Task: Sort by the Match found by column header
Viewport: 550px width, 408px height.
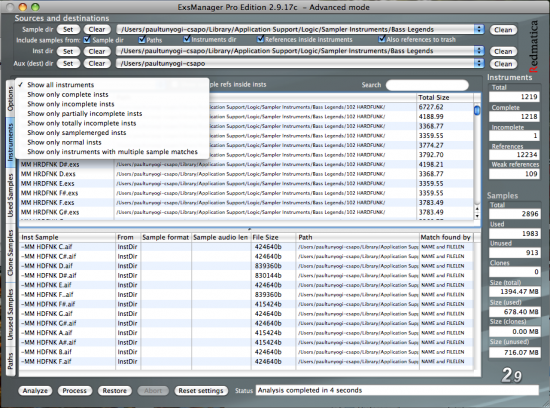Action: pos(446,238)
